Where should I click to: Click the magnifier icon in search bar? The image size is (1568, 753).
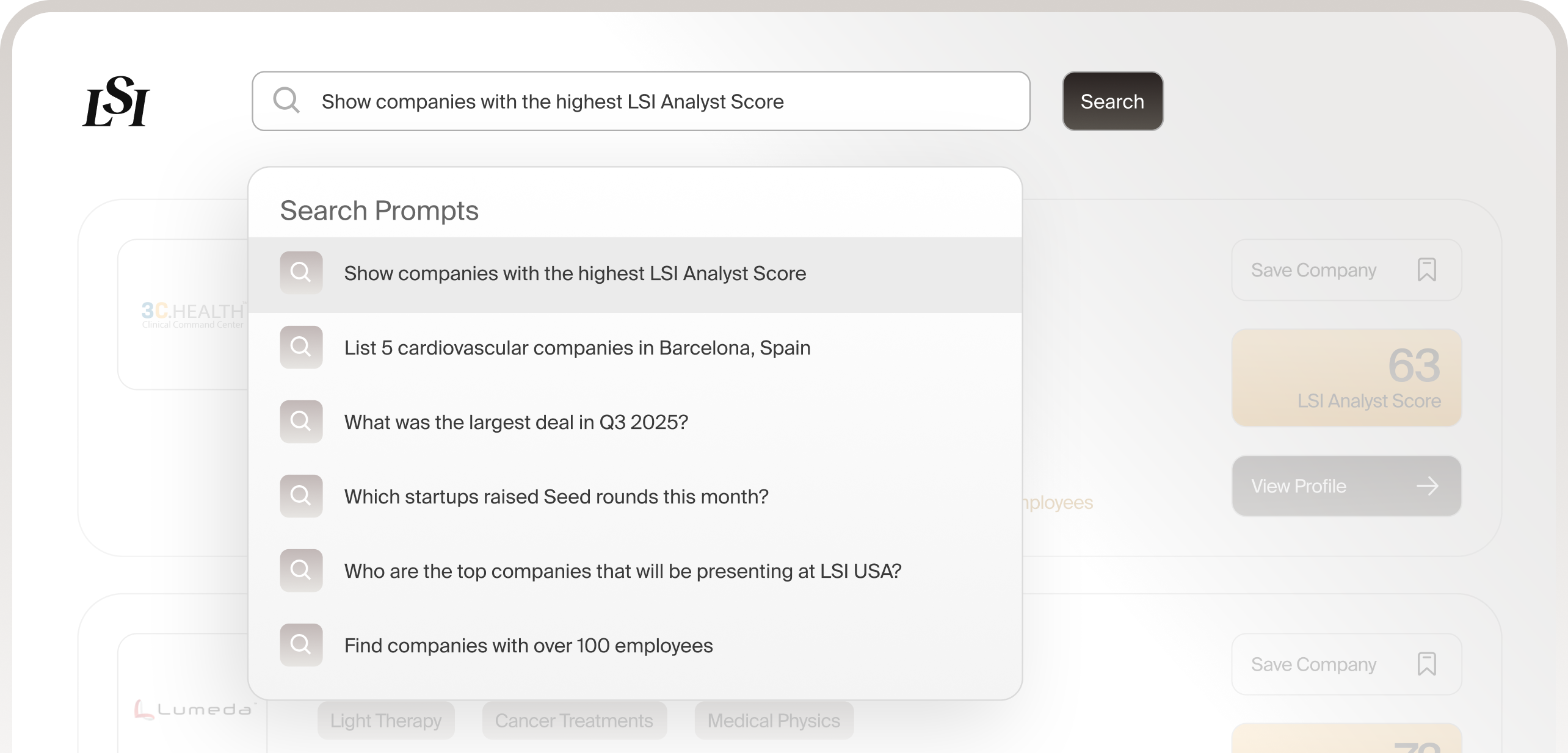tap(286, 101)
